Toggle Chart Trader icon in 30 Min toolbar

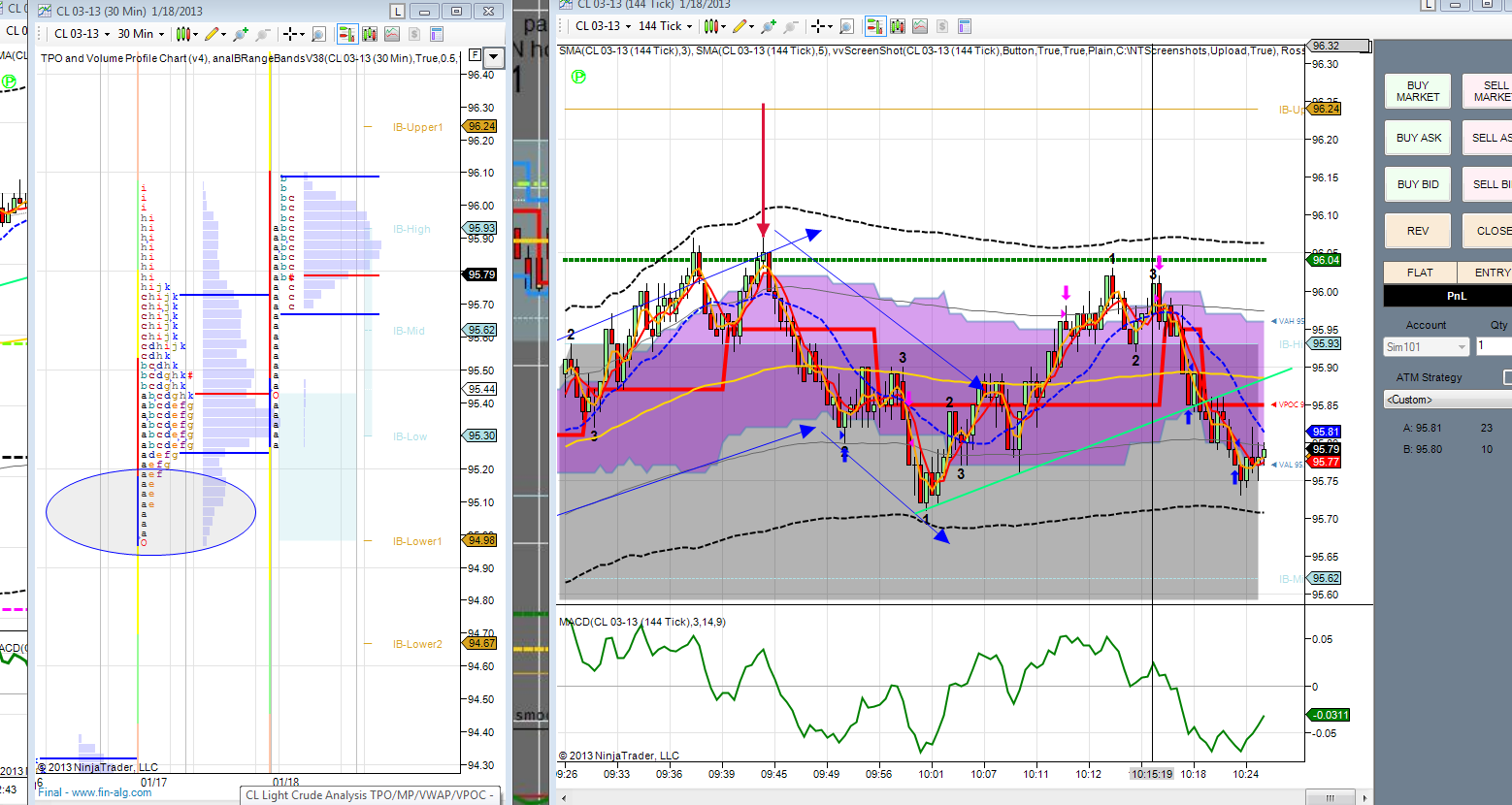coord(347,34)
